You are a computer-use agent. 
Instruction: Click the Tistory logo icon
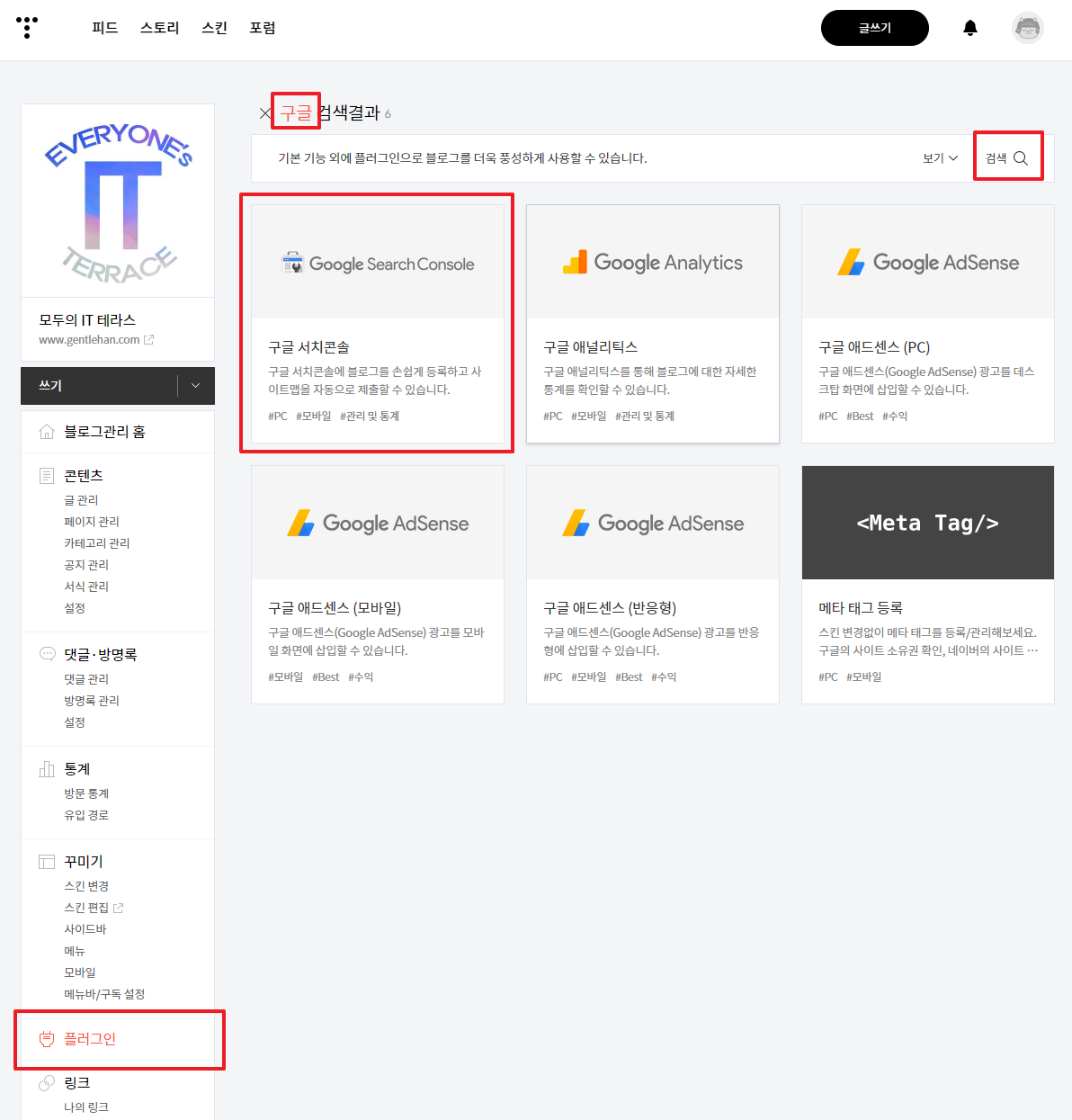(27, 27)
